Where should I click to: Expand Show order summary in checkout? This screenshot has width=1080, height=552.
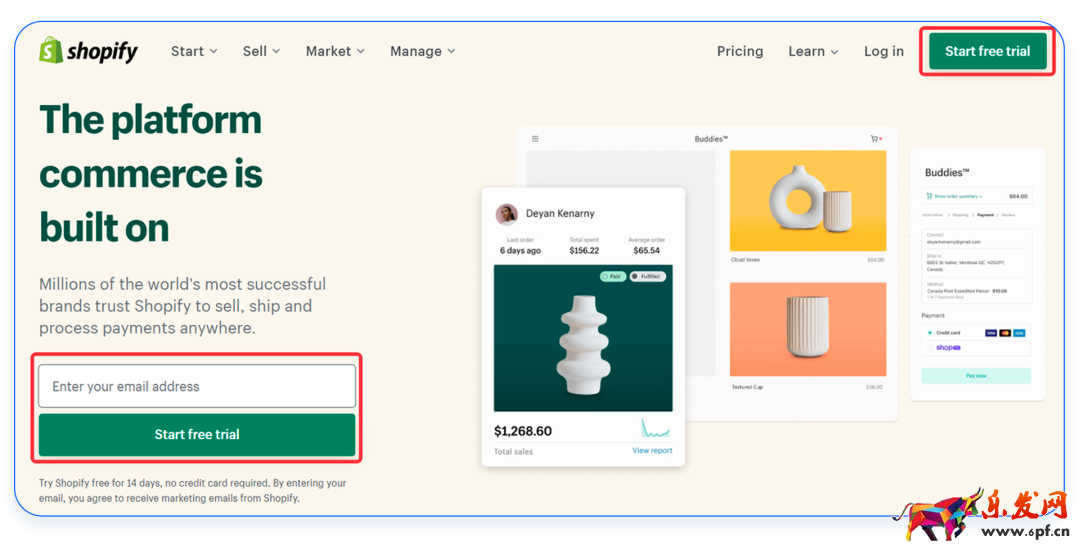(958, 196)
